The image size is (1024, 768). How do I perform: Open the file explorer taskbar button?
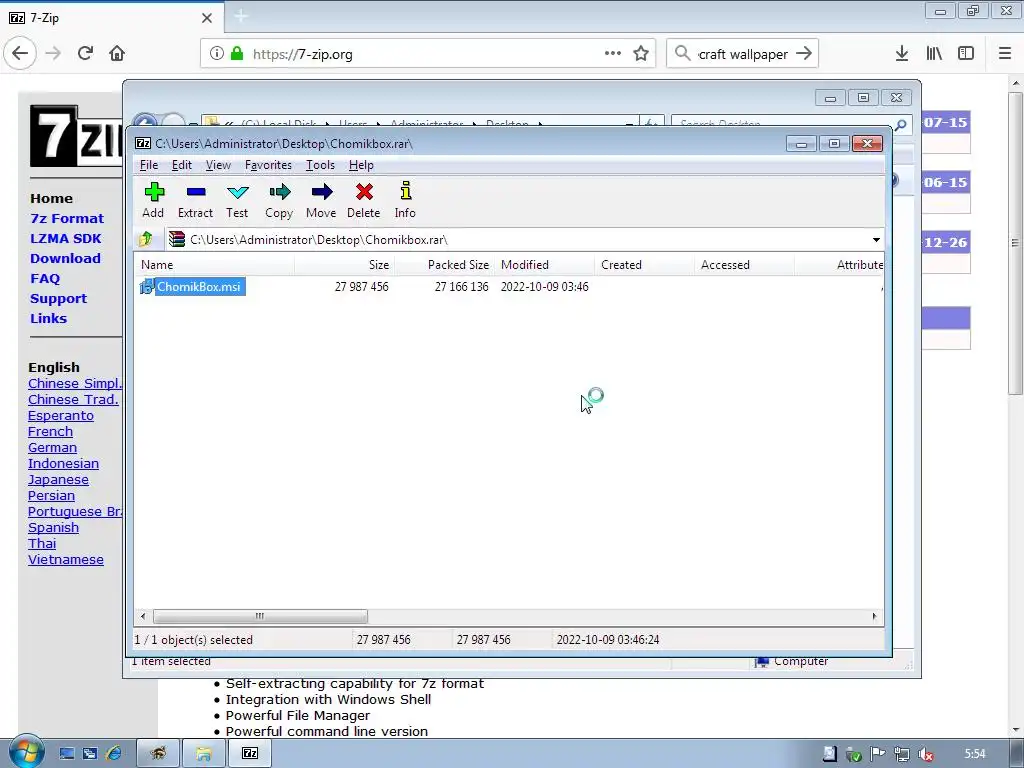tap(204, 754)
